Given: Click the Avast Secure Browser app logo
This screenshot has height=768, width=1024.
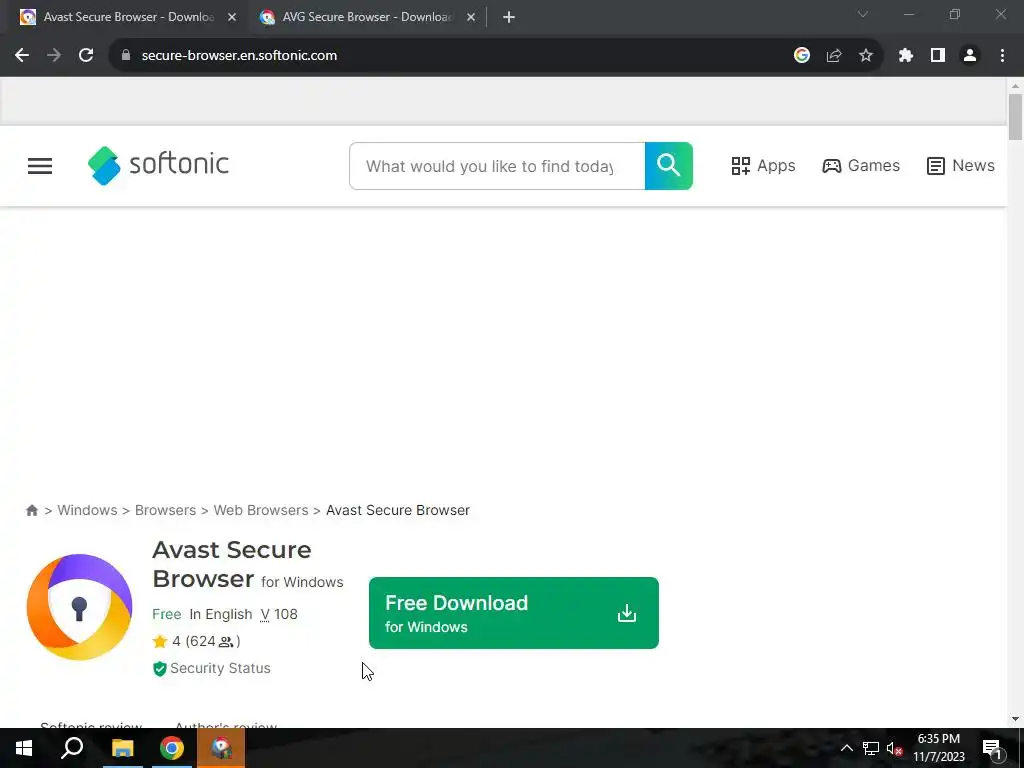Looking at the screenshot, I should tap(79, 607).
